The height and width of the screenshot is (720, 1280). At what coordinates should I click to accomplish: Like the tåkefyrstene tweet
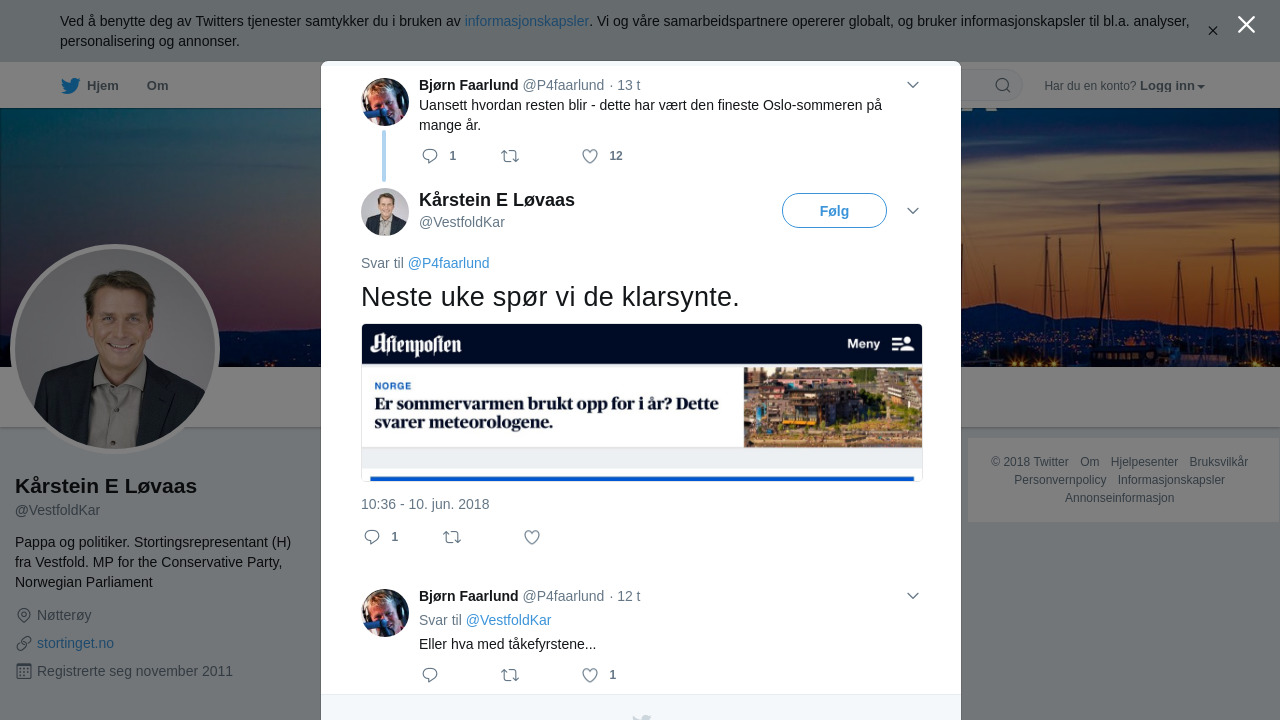point(590,675)
